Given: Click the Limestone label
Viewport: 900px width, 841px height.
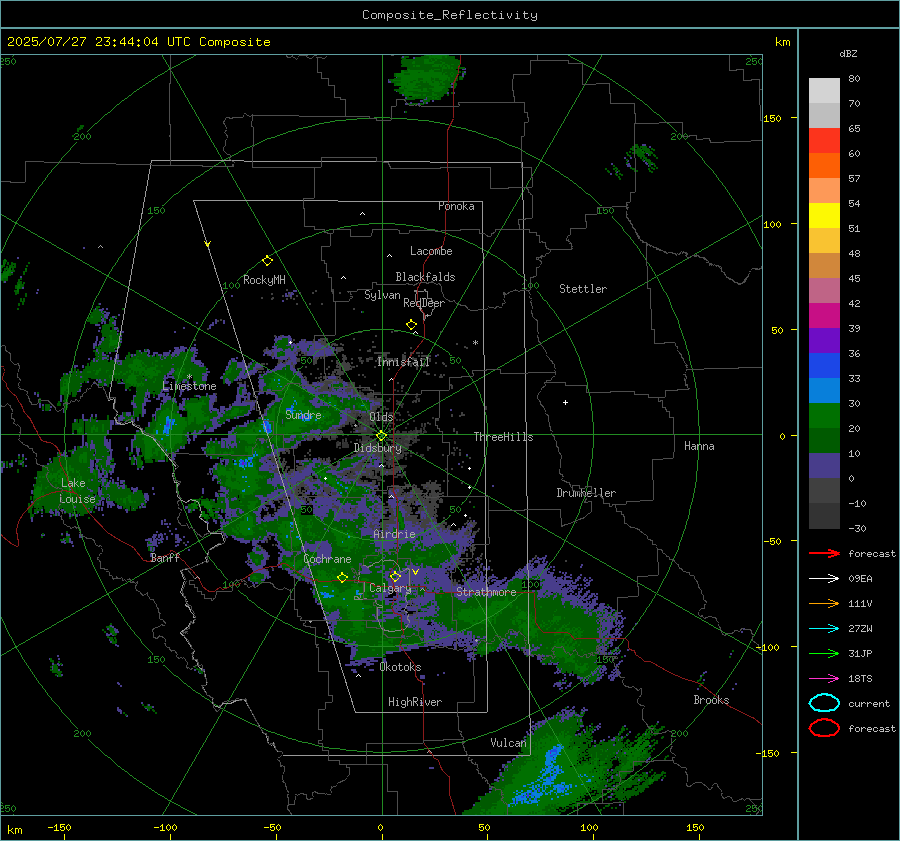Looking at the screenshot, I should tap(189, 386).
